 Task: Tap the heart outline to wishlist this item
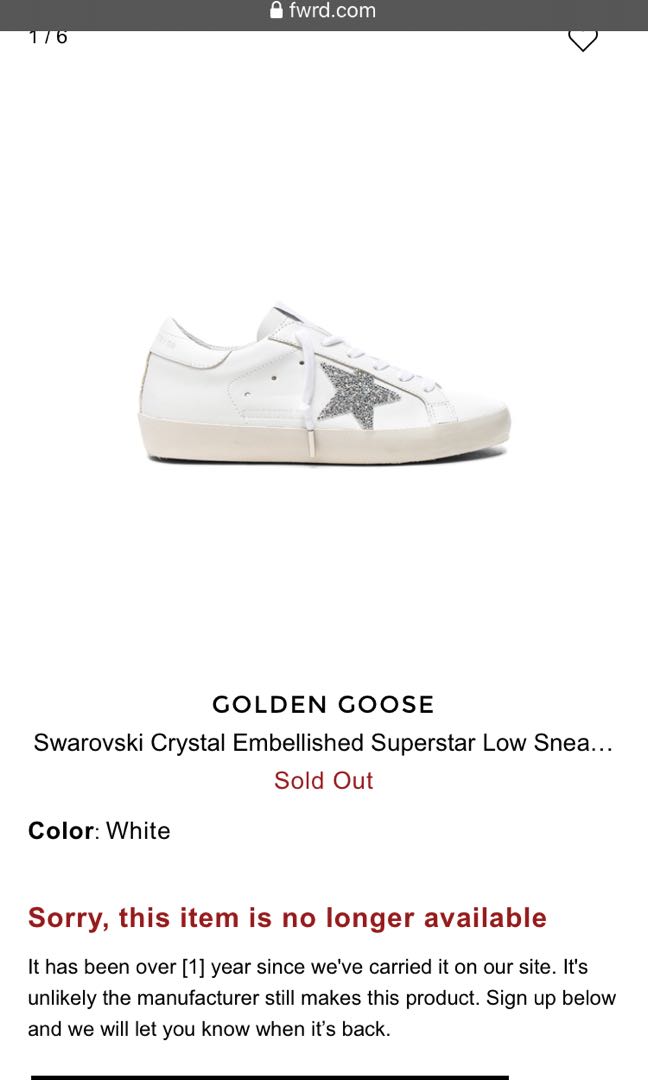[583, 38]
